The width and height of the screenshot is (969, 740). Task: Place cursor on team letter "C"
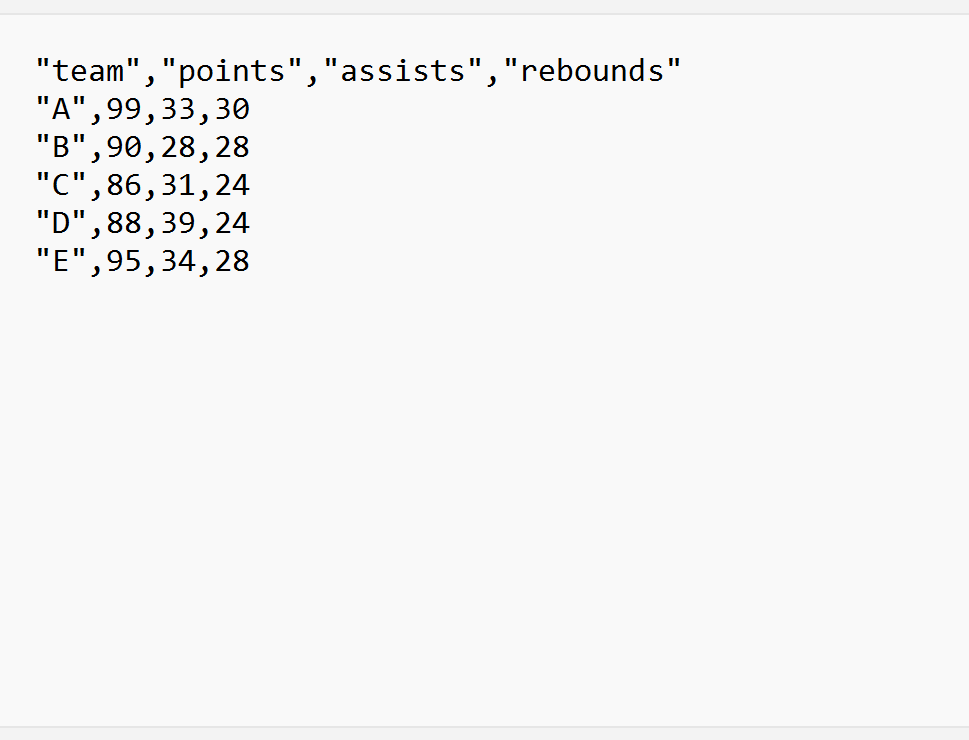61,185
